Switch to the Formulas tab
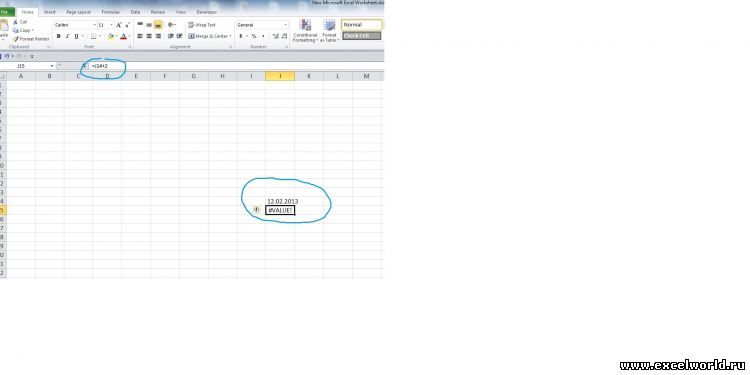The width and height of the screenshot is (750, 375). (110, 12)
